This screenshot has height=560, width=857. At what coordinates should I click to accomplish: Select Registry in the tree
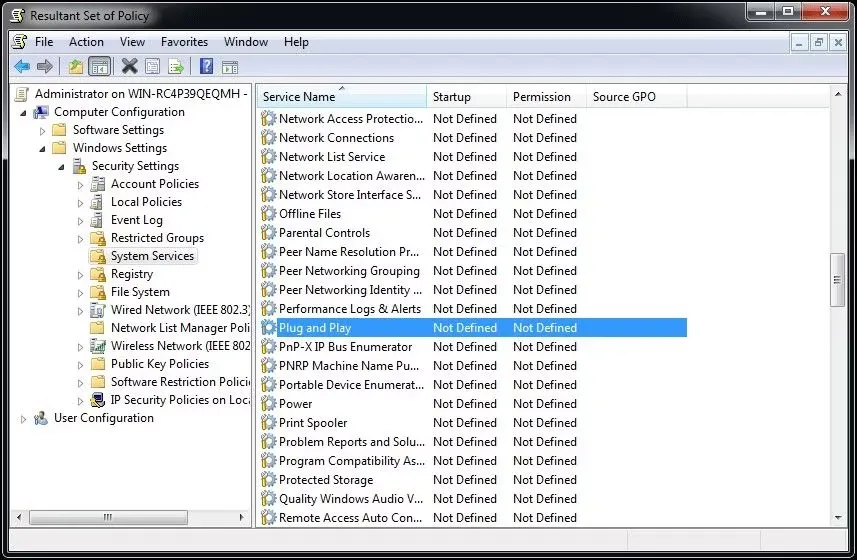point(131,274)
